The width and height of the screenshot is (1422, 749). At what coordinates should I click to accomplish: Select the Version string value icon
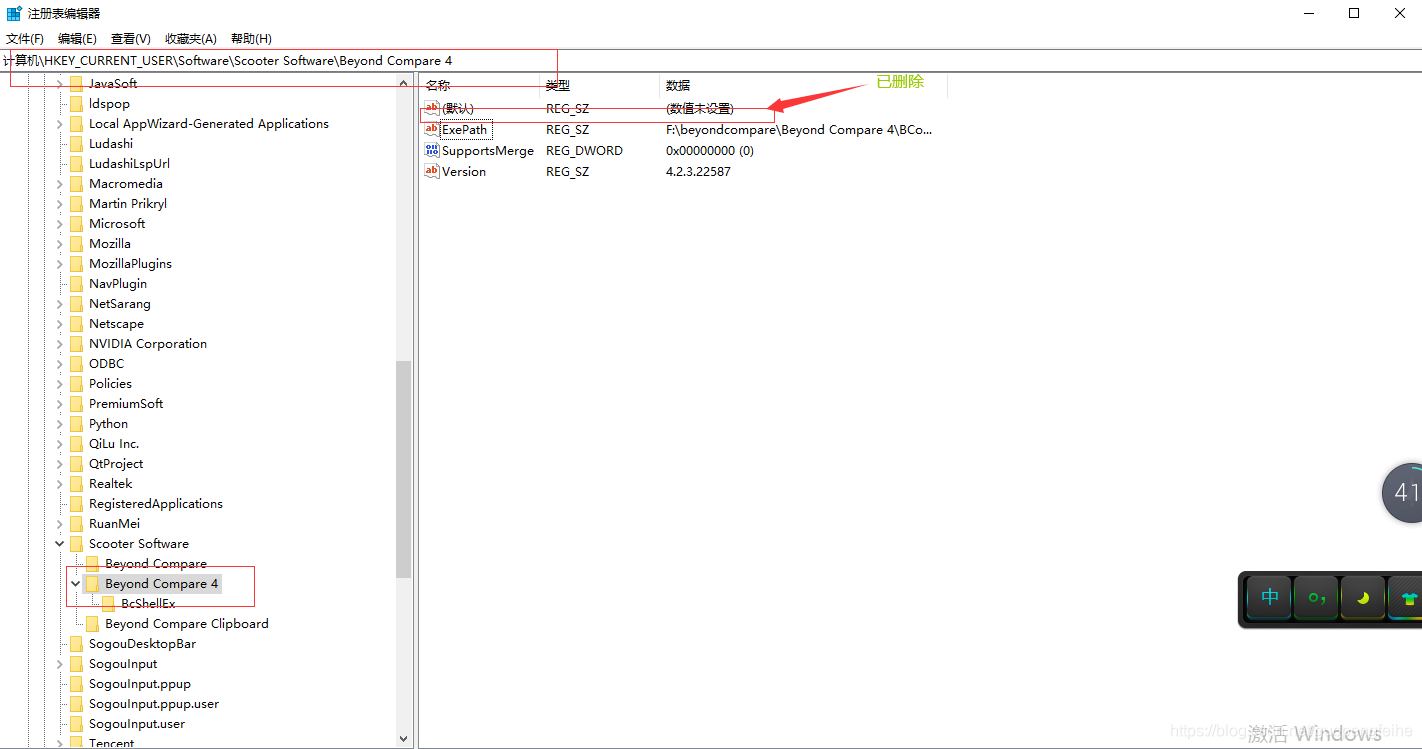[x=432, y=172]
